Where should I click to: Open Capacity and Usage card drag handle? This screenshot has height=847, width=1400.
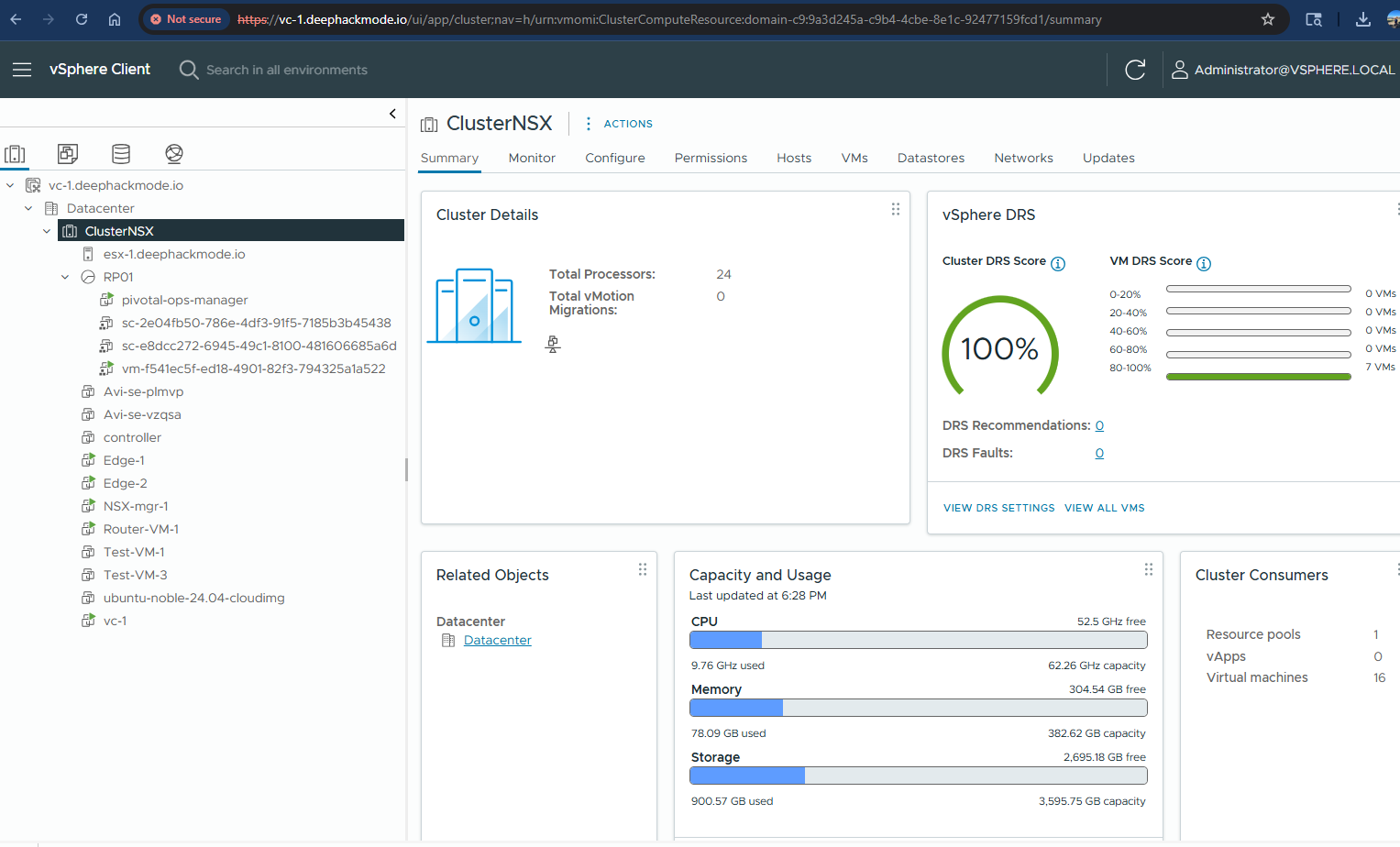pyautogui.click(x=1149, y=569)
